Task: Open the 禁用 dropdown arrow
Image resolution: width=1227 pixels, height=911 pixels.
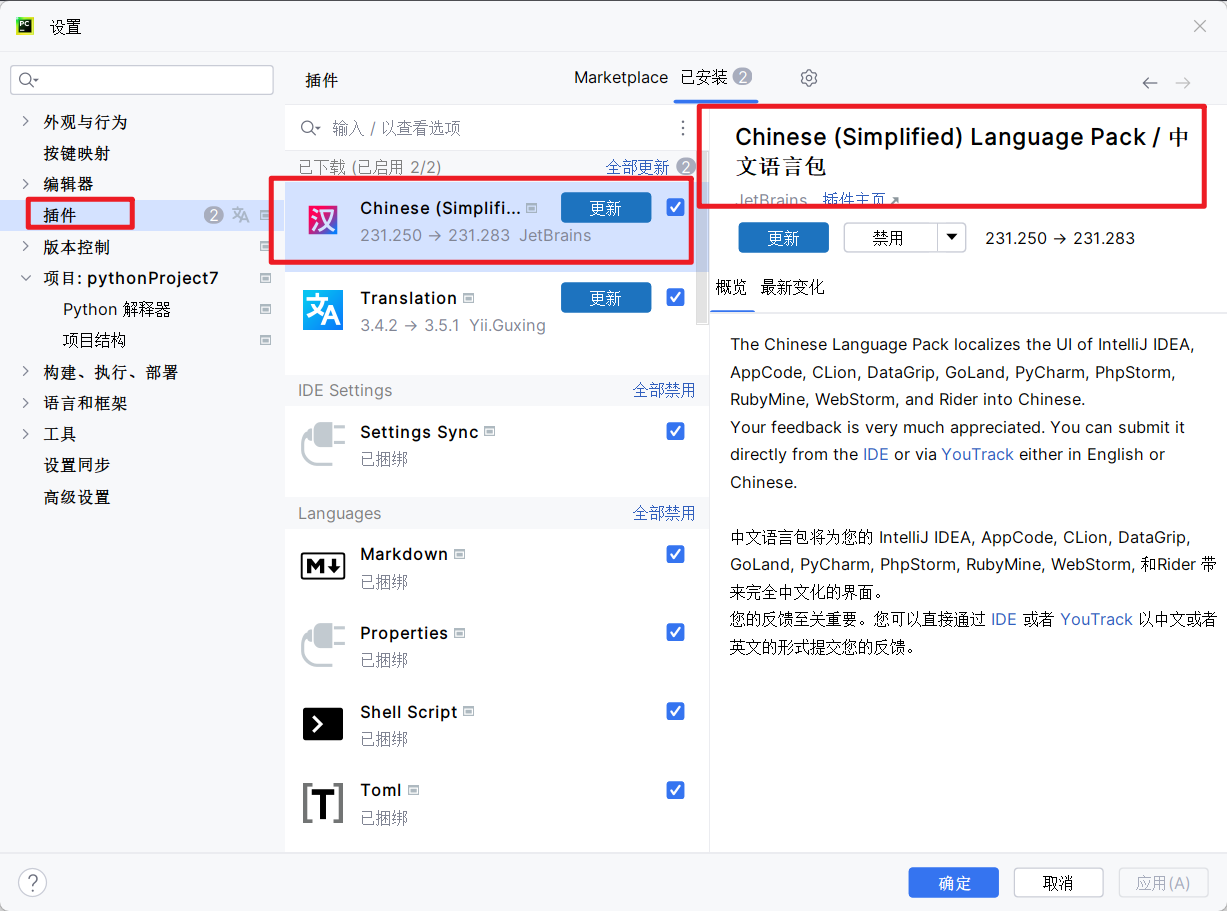Action: click(951, 238)
